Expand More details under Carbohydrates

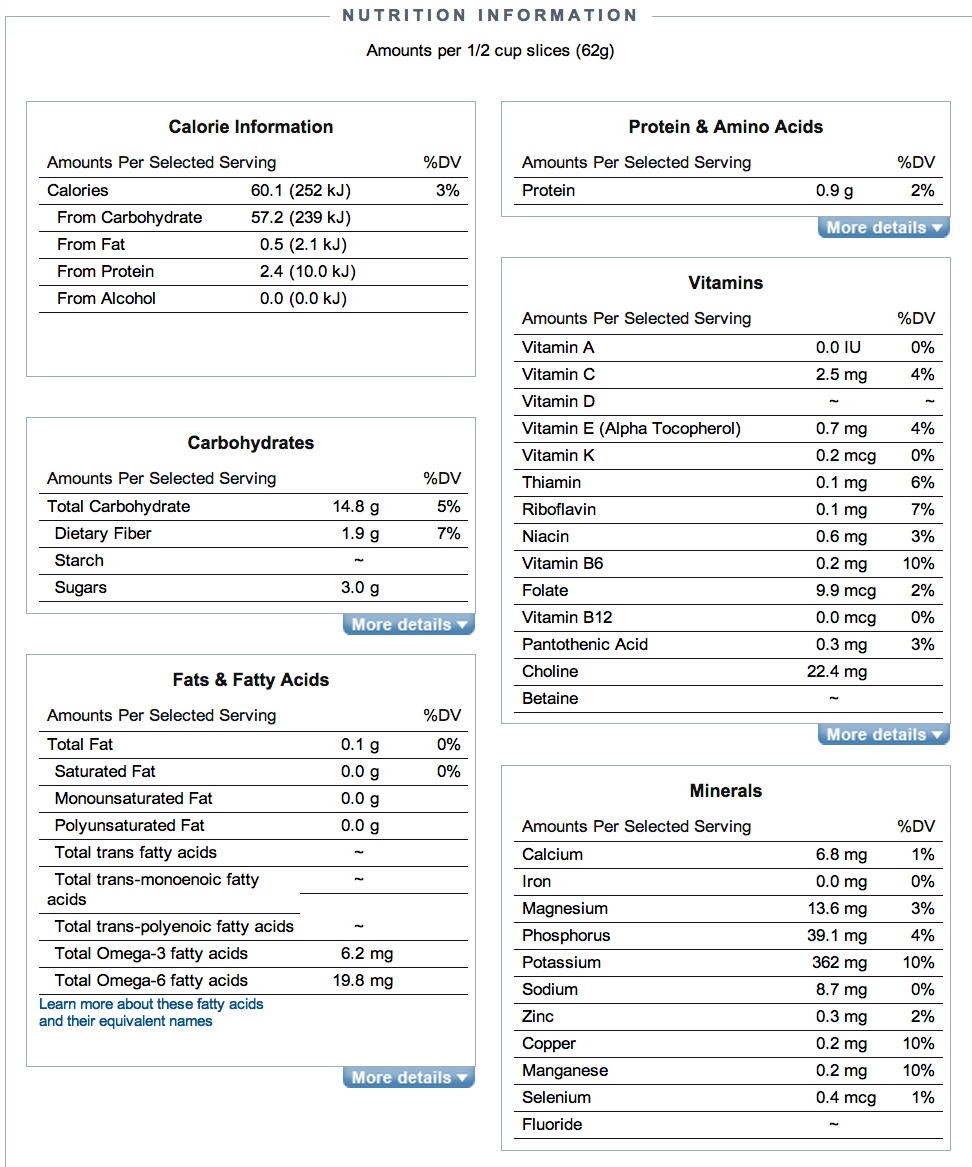pyautogui.click(x=409, y=625)
